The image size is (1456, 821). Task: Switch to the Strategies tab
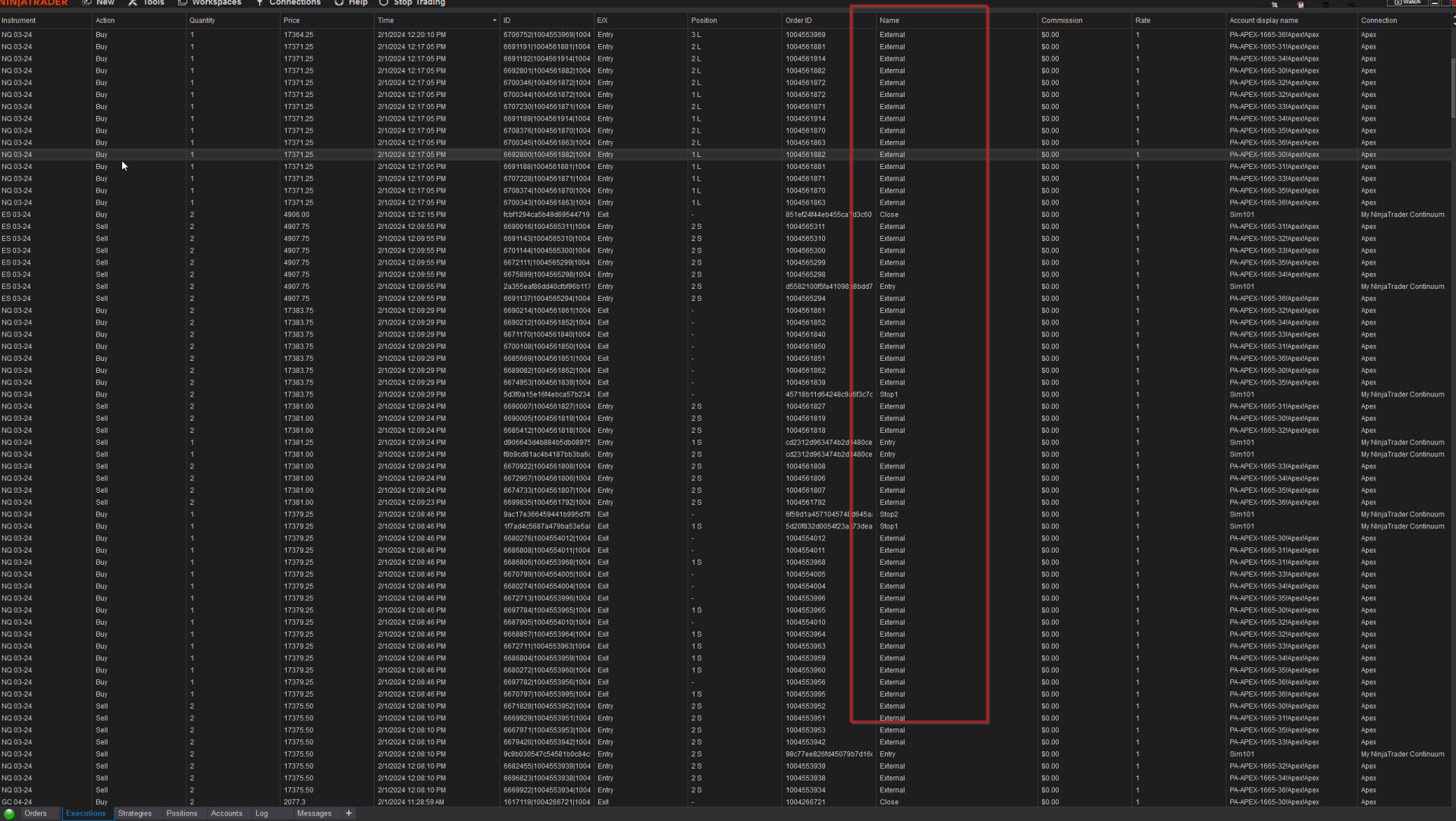[135, 813]
